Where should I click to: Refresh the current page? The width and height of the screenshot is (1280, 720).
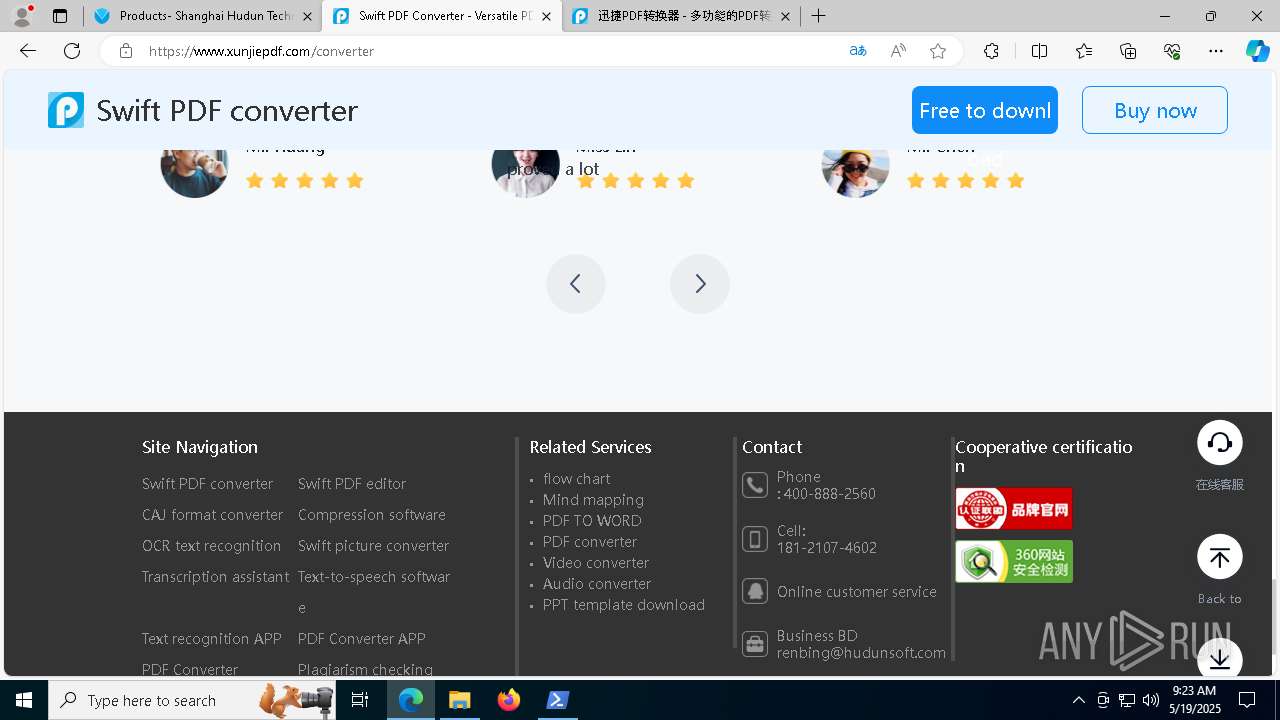coord(72,51)
